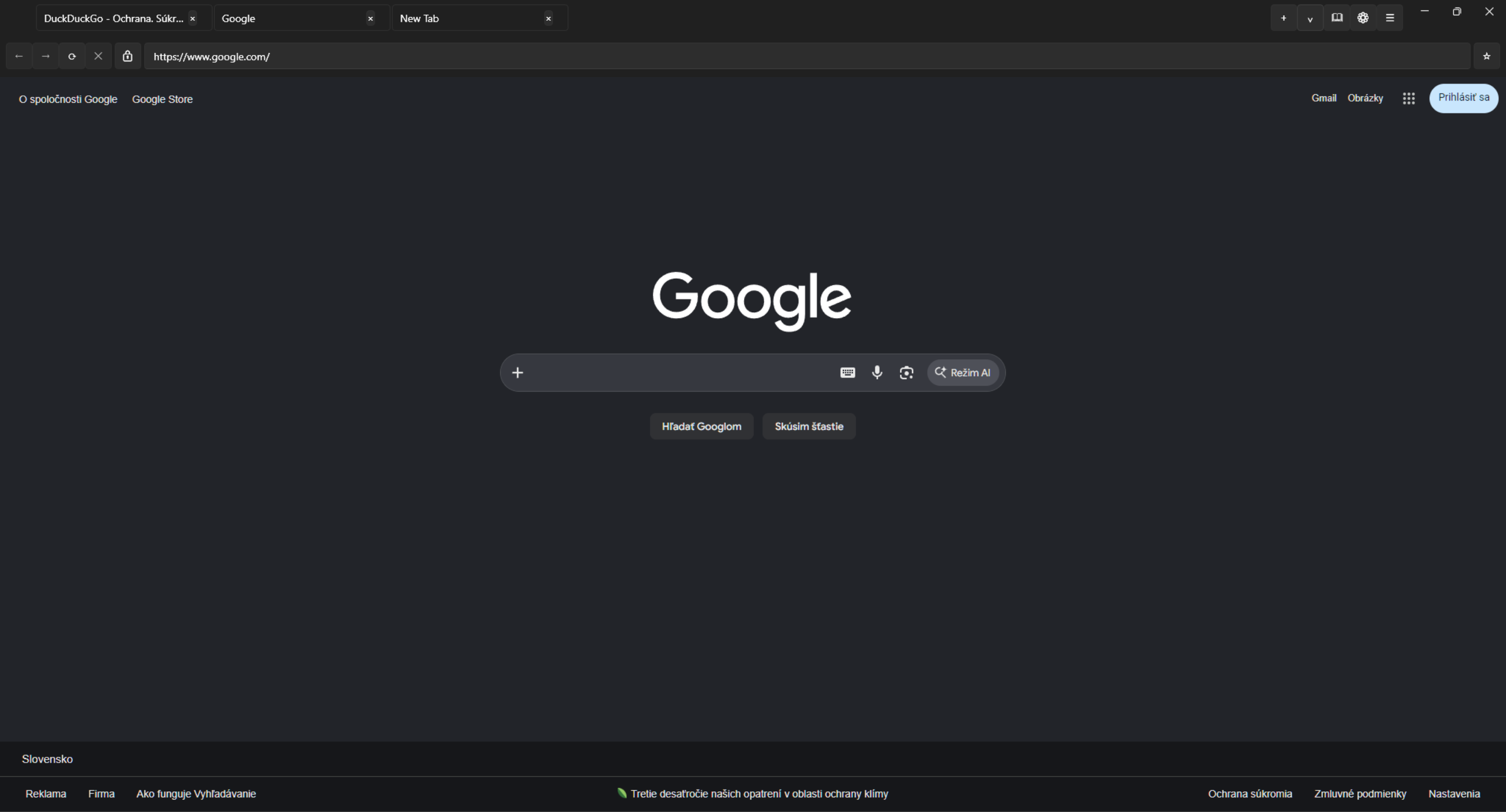Open Ako funguje Vyhľadávanie link
The width and height of the screenshot is (1506, 812).
[196, 794]
